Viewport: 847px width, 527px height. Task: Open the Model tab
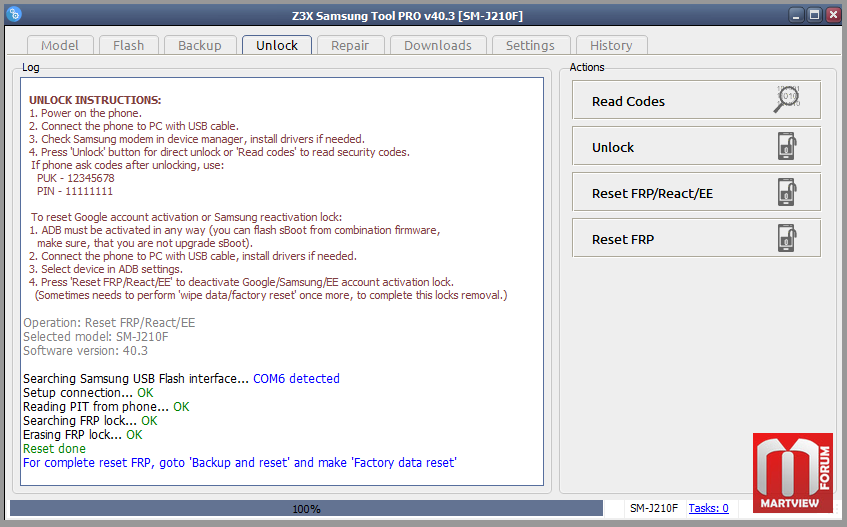click(x=60, y=45)
